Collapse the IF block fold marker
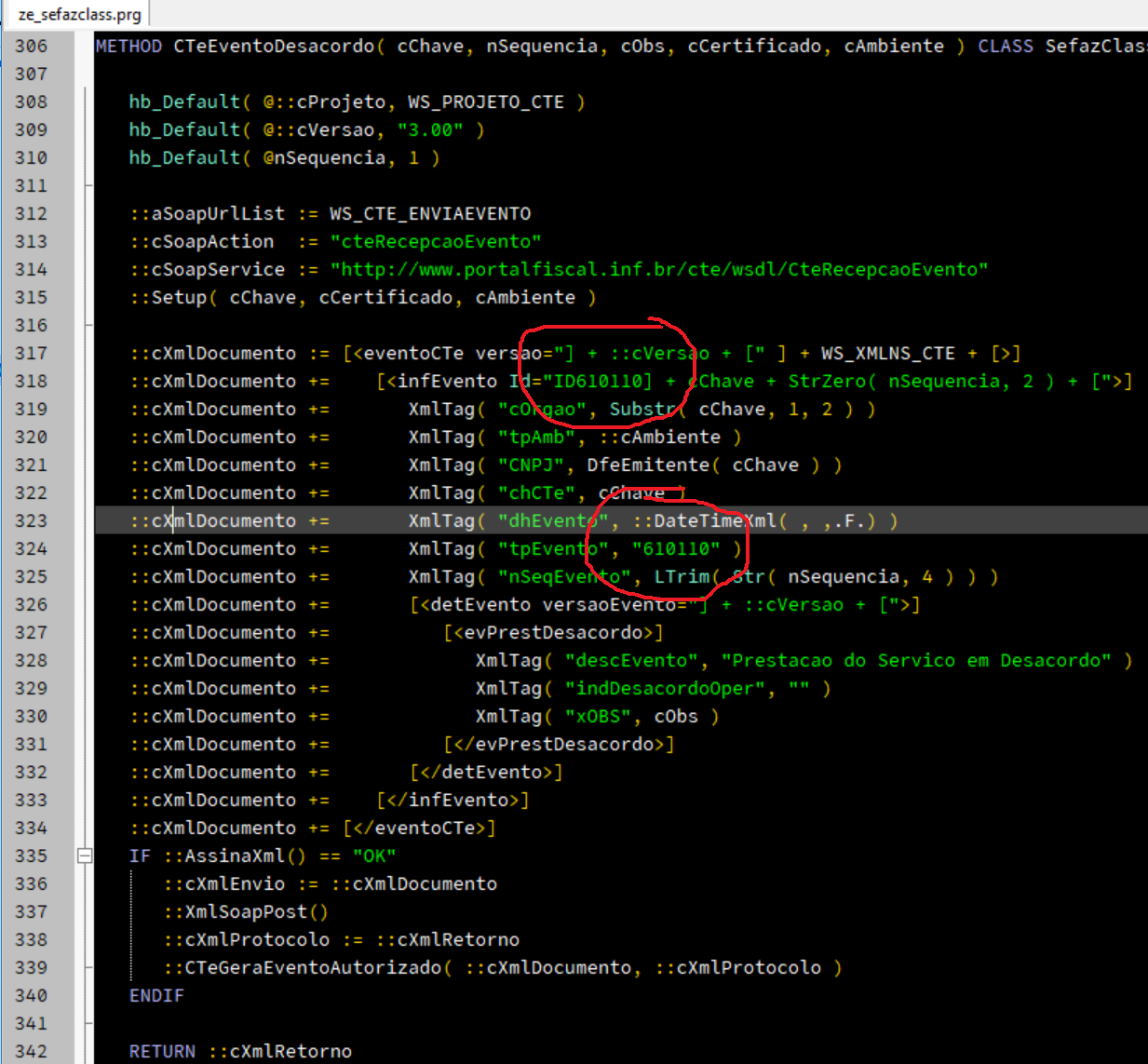The image size is (1148, 1064). click(85, 855)
